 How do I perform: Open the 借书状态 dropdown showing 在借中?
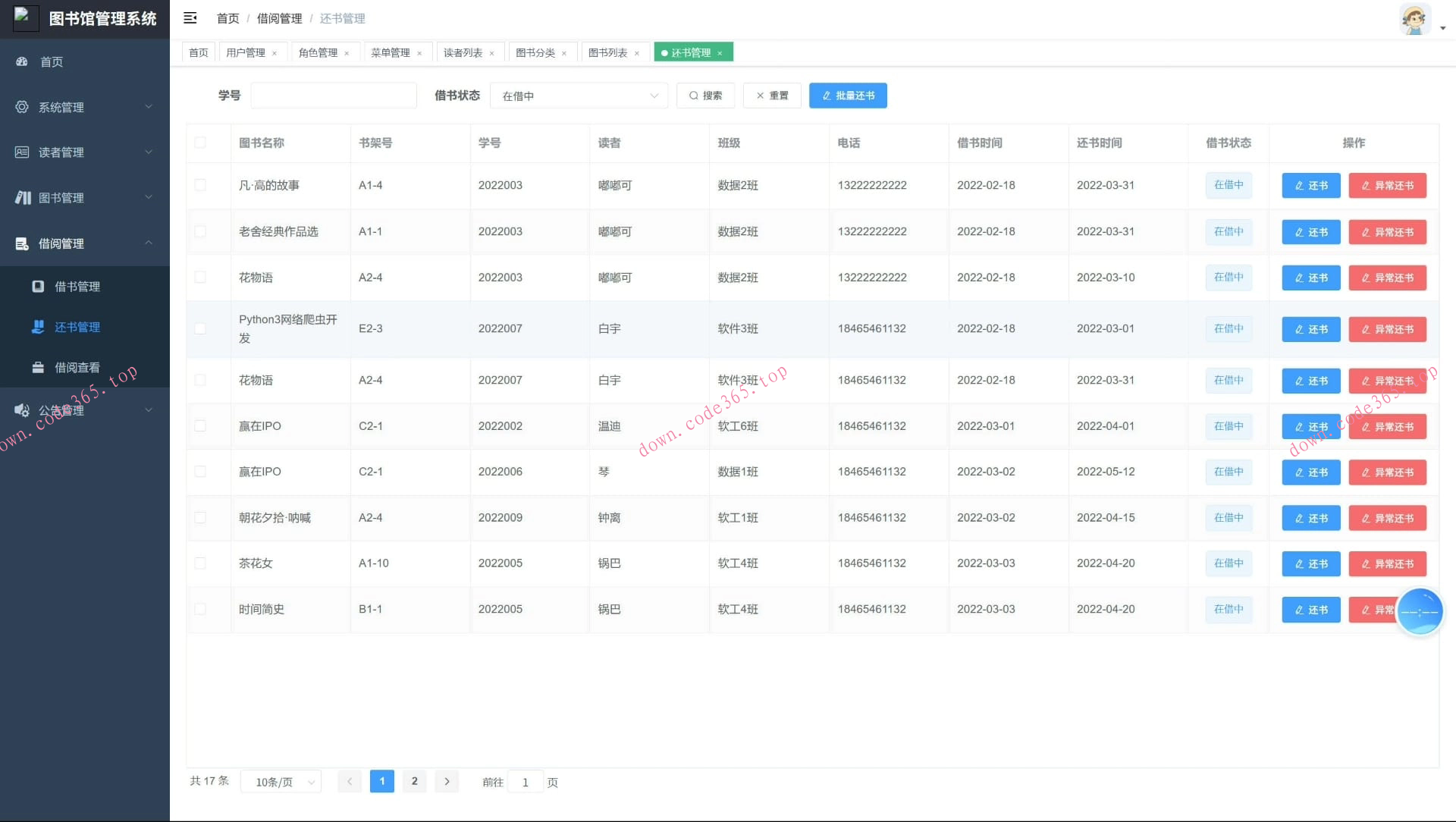[x=579, y=96]
